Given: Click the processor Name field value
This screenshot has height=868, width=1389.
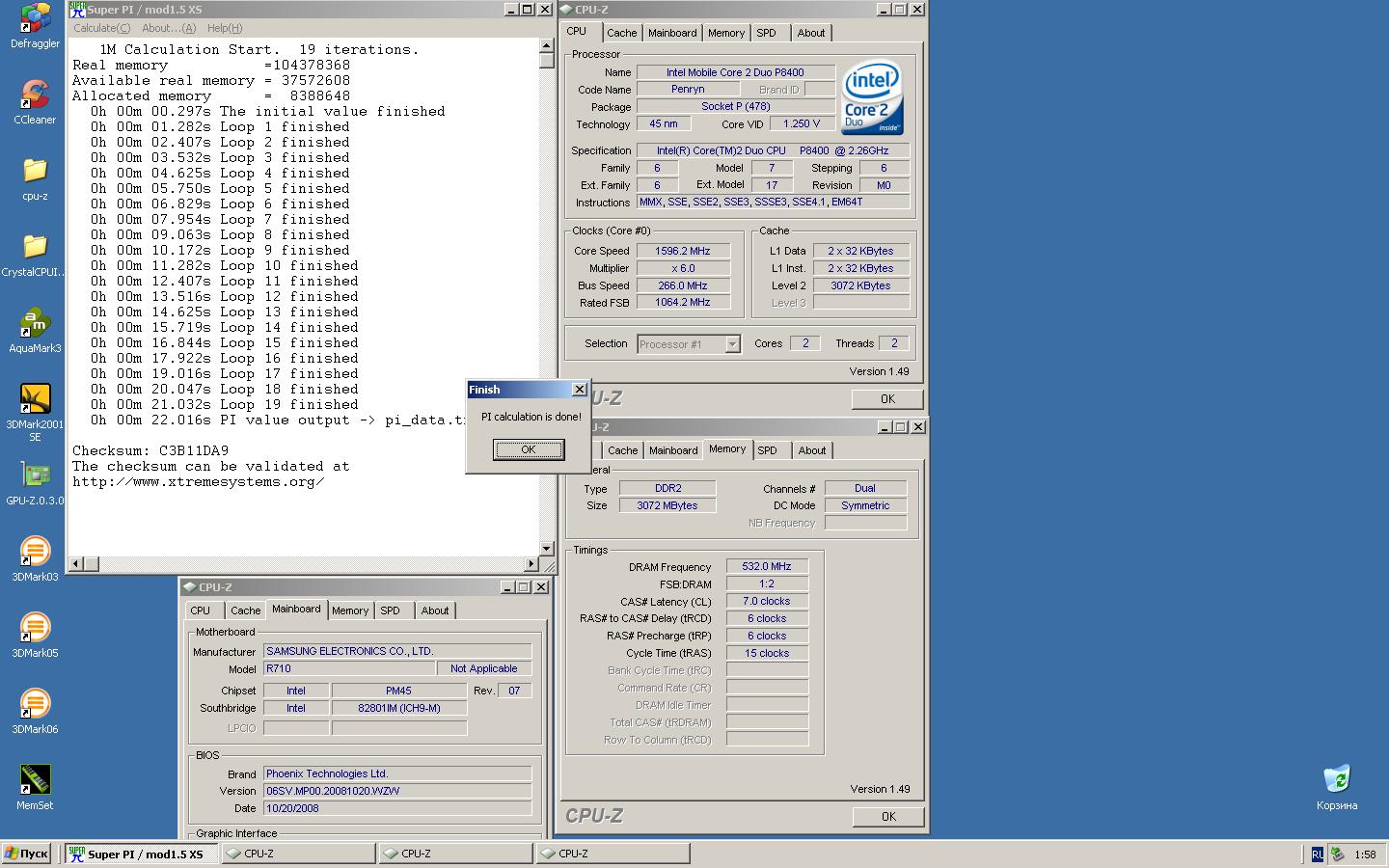Looking at the screenshot, I should [x=735, y=72].
